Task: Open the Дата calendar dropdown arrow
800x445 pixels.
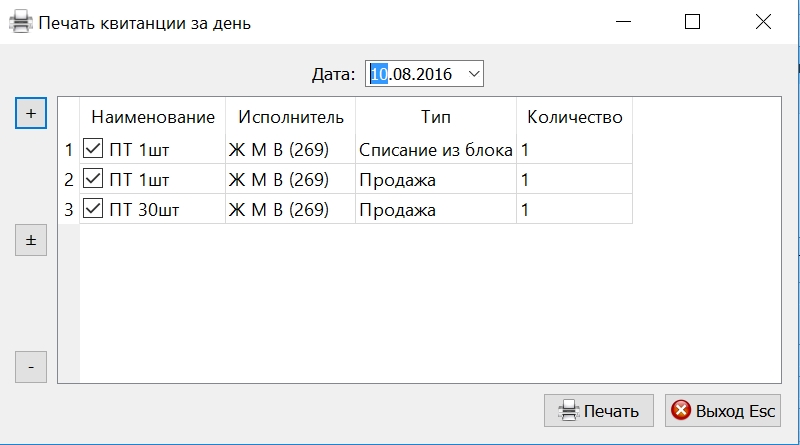Action: [x=474, y=74]
